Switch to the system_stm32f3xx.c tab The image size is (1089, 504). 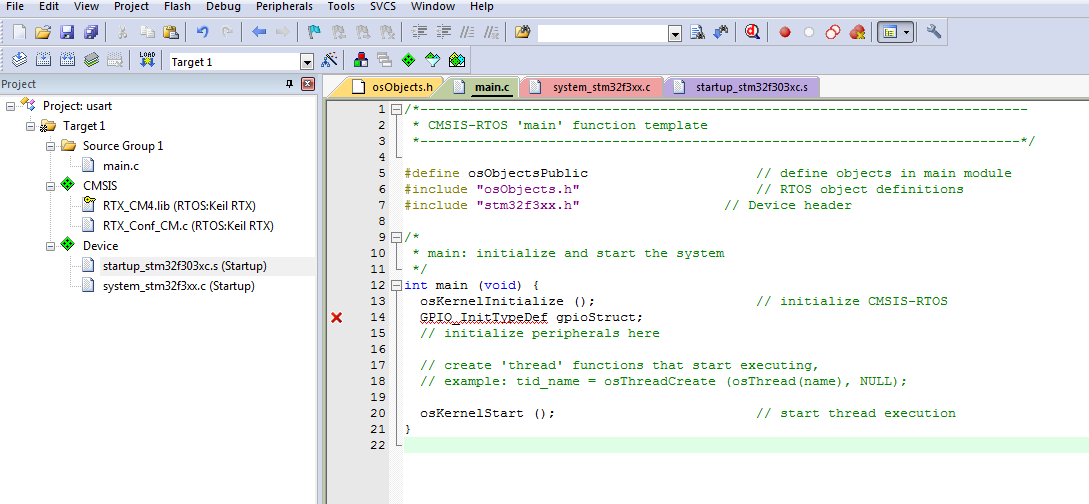pos(590,87)
